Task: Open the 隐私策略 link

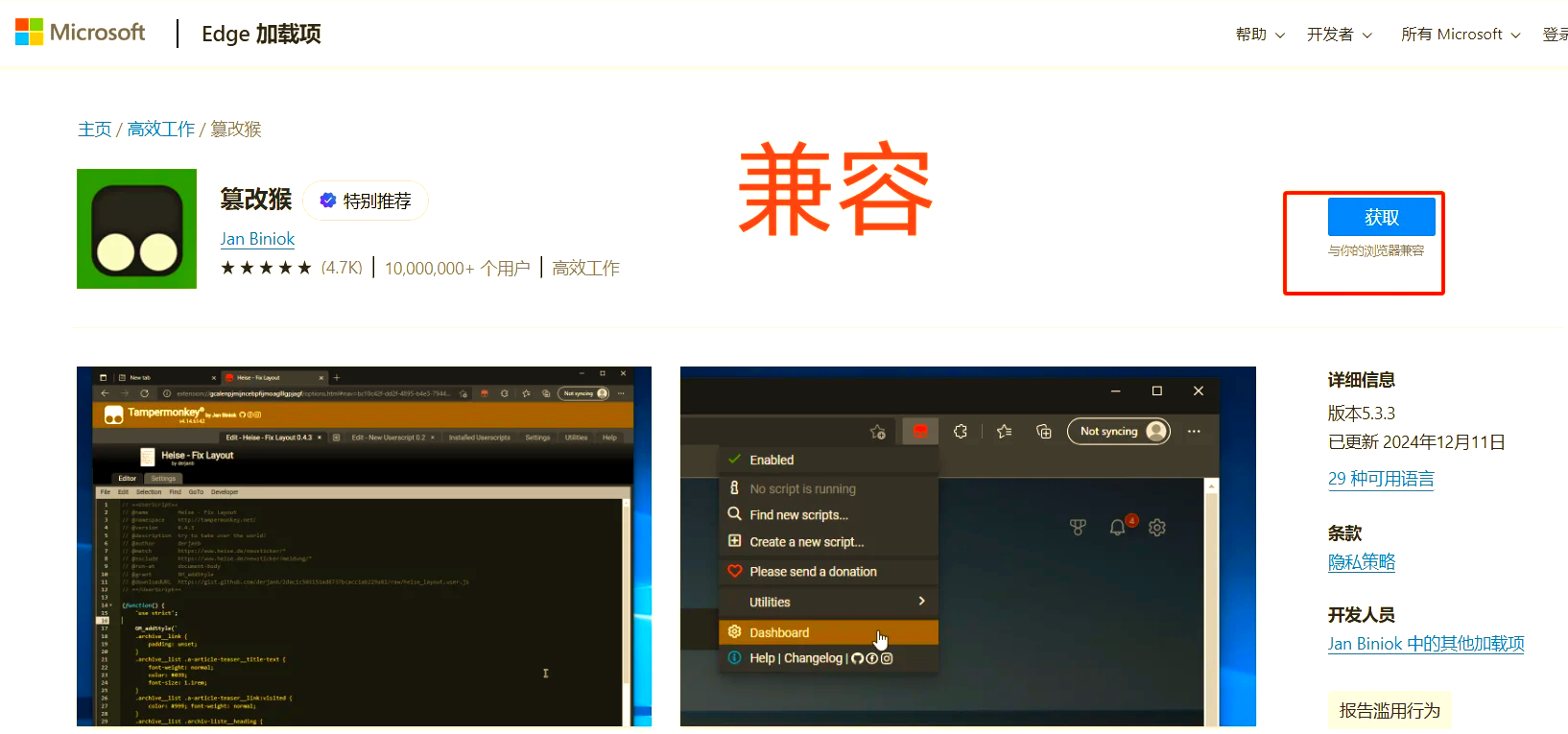Action: 1362,562
